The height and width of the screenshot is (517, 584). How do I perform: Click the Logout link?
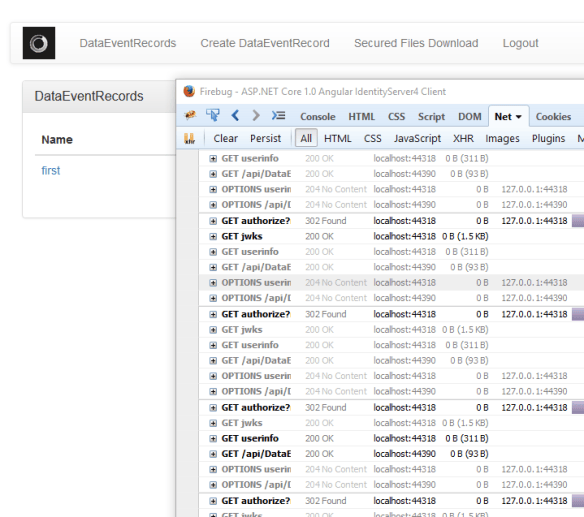click(x=520, y=43)
